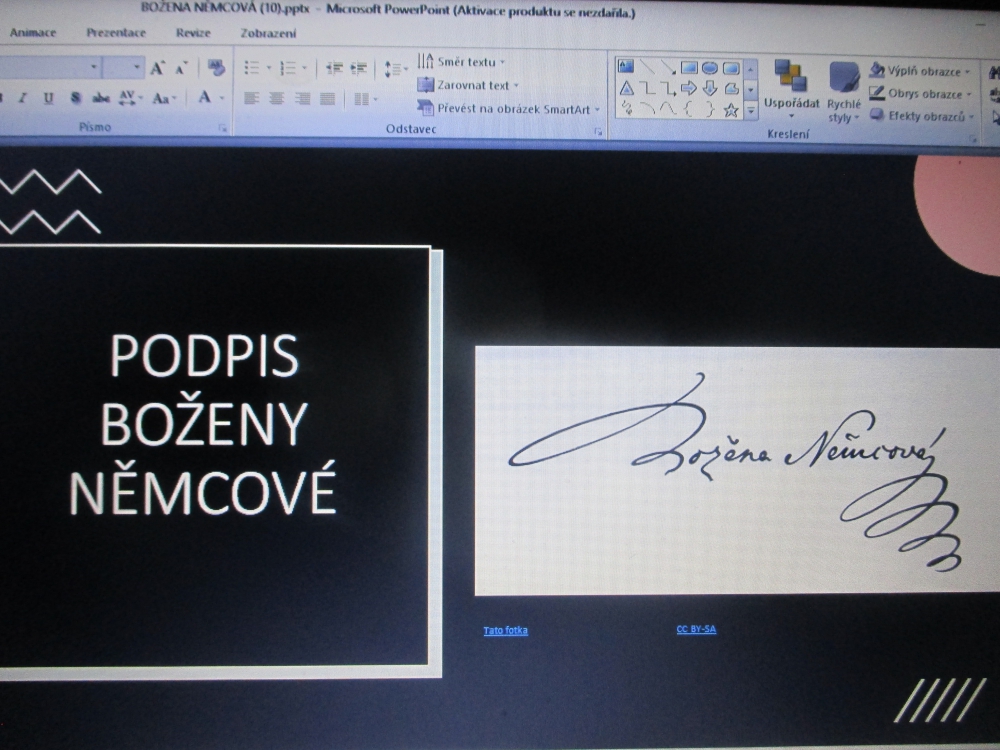Toggle underline formatting

click(x=48, y=98)
